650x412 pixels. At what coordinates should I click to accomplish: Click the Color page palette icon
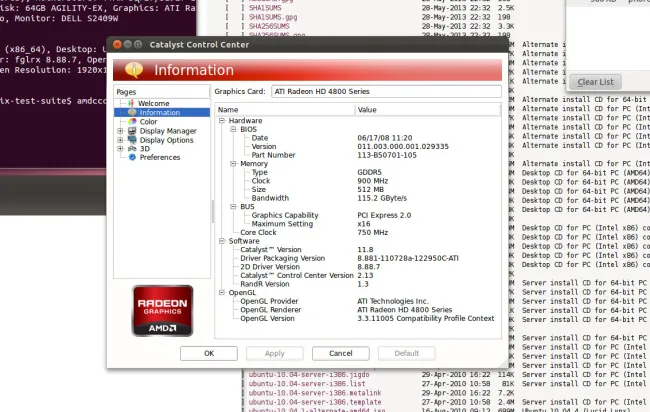pyautogui.click(x=131, y=121)
